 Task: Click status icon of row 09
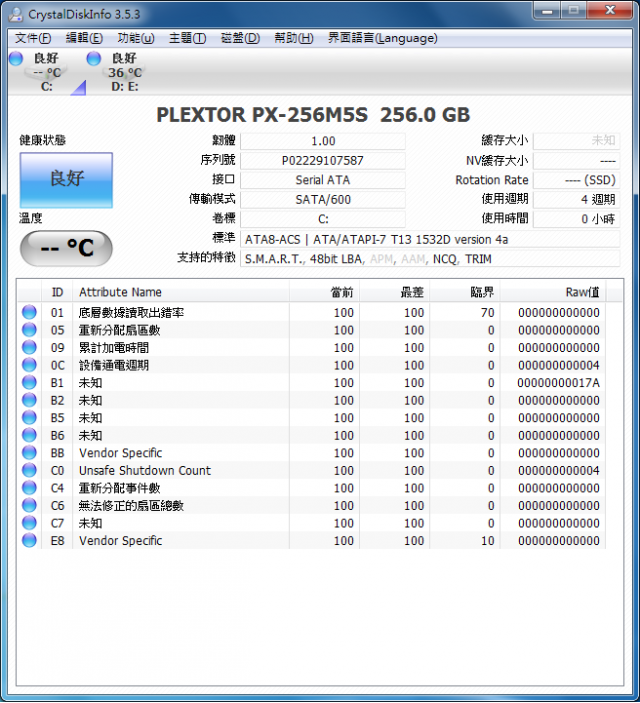29,347
